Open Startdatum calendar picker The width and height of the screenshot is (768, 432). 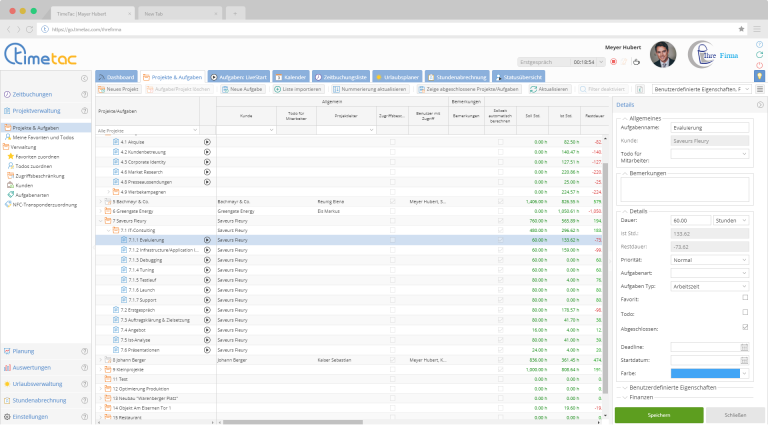745,359
